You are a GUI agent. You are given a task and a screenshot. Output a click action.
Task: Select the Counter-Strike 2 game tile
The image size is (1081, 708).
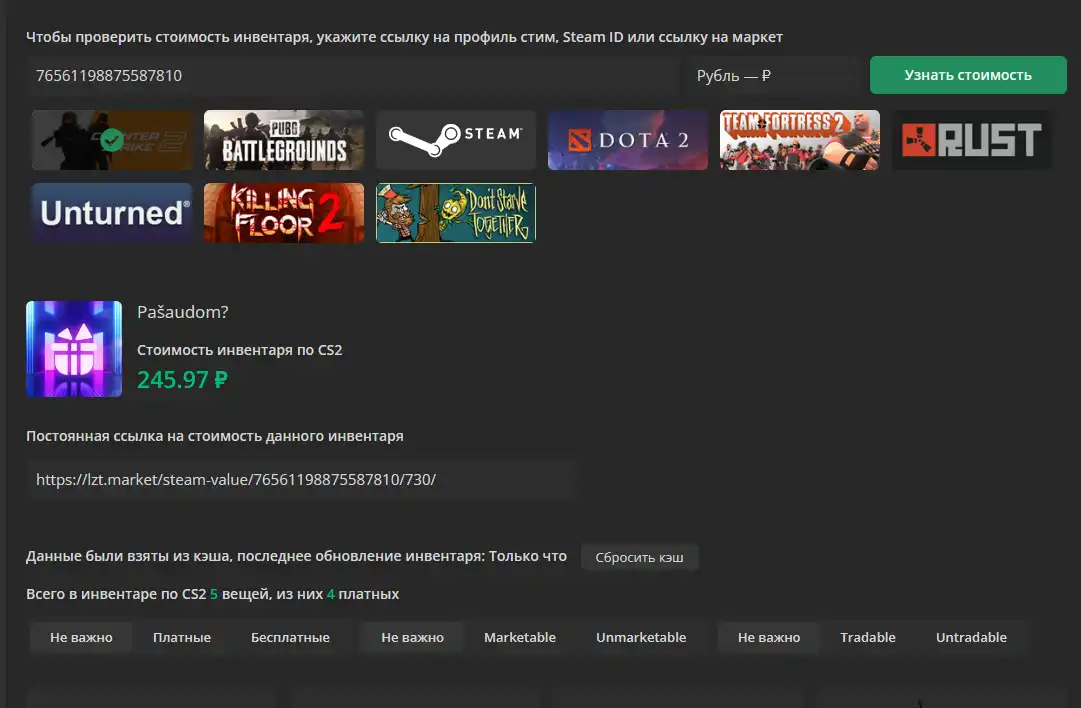click(112, 140)
